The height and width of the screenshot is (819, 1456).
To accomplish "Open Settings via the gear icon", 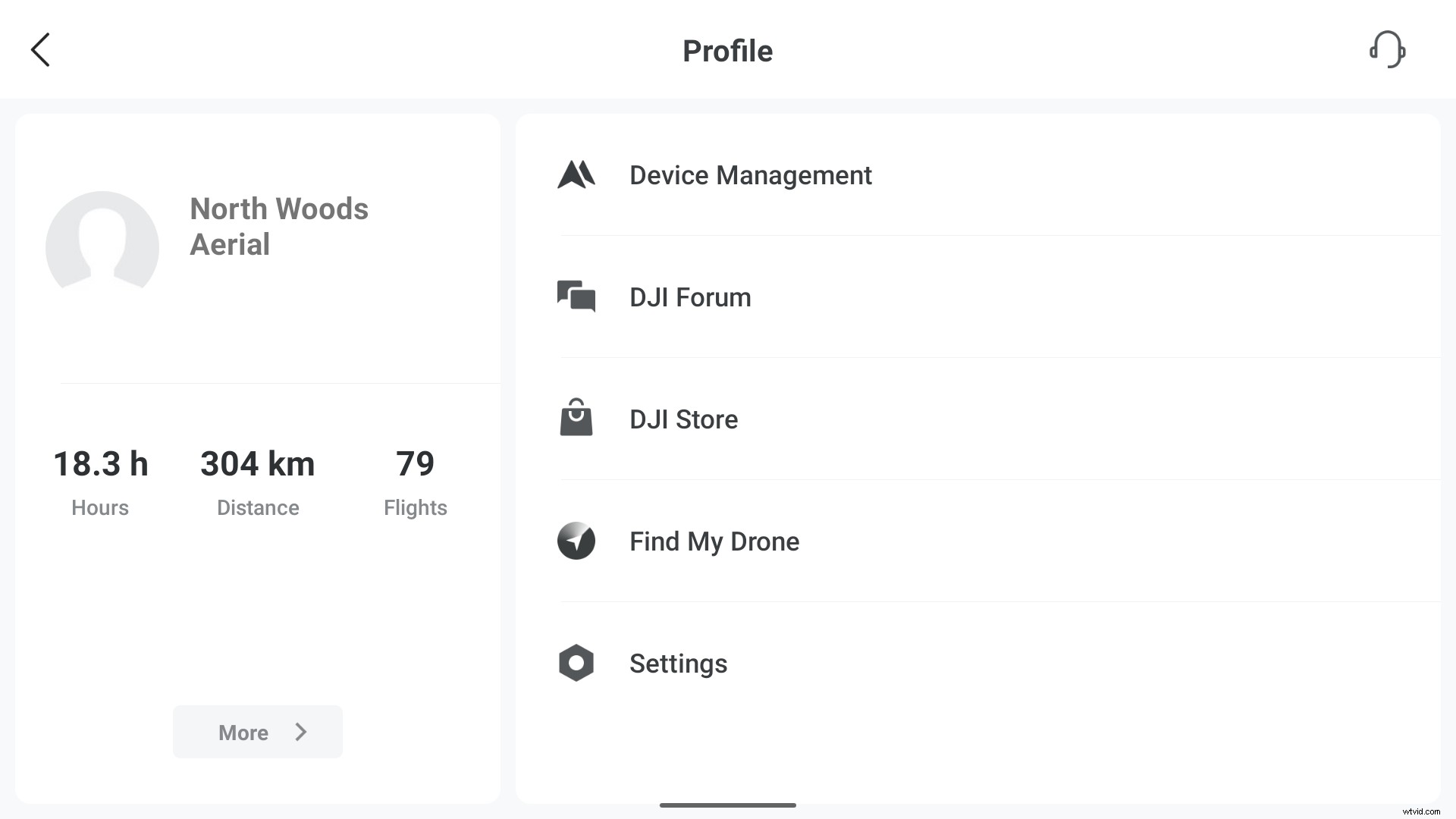I will click(x=576, y=663).
